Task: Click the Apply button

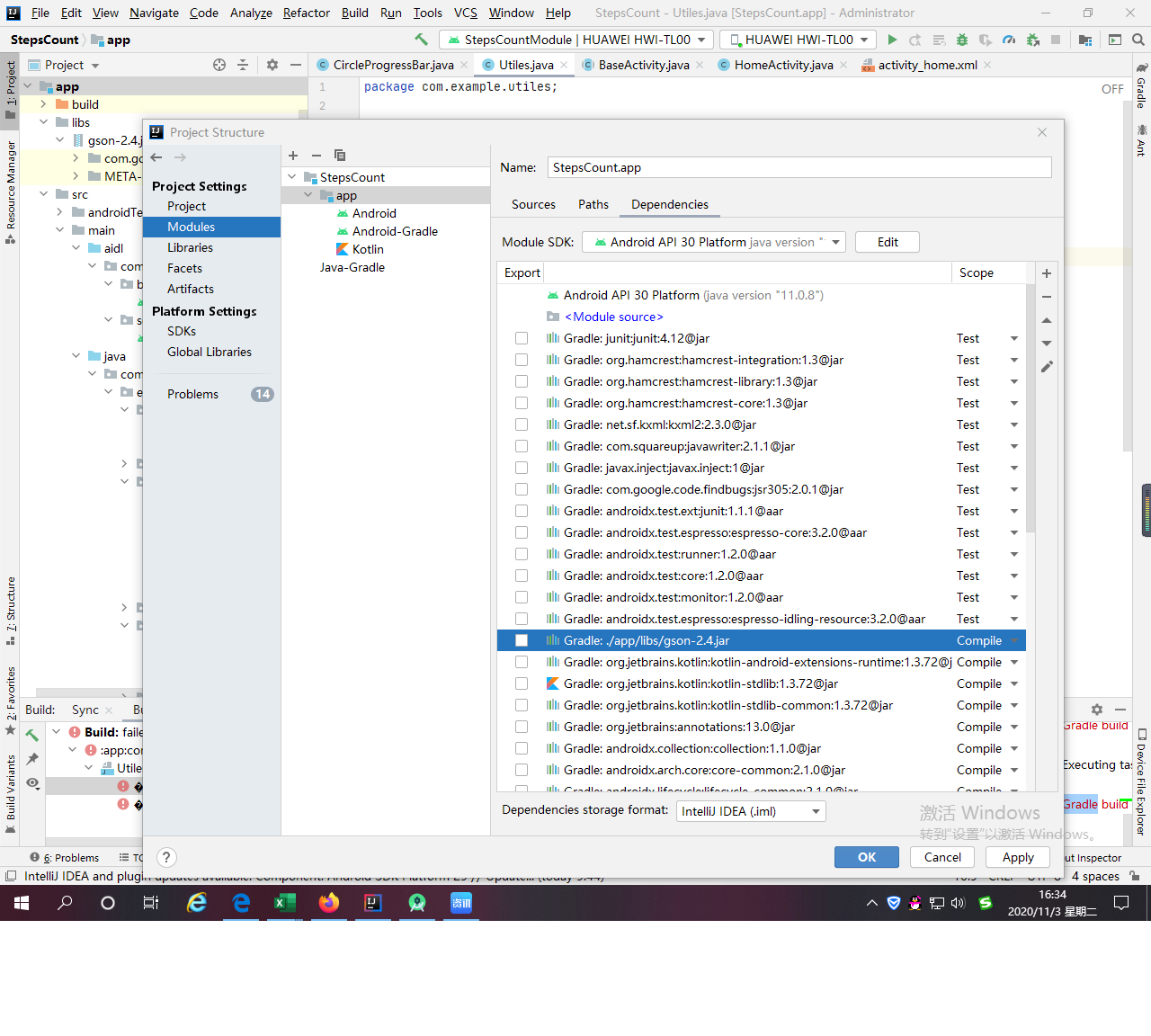Action: click(1018, 857)
